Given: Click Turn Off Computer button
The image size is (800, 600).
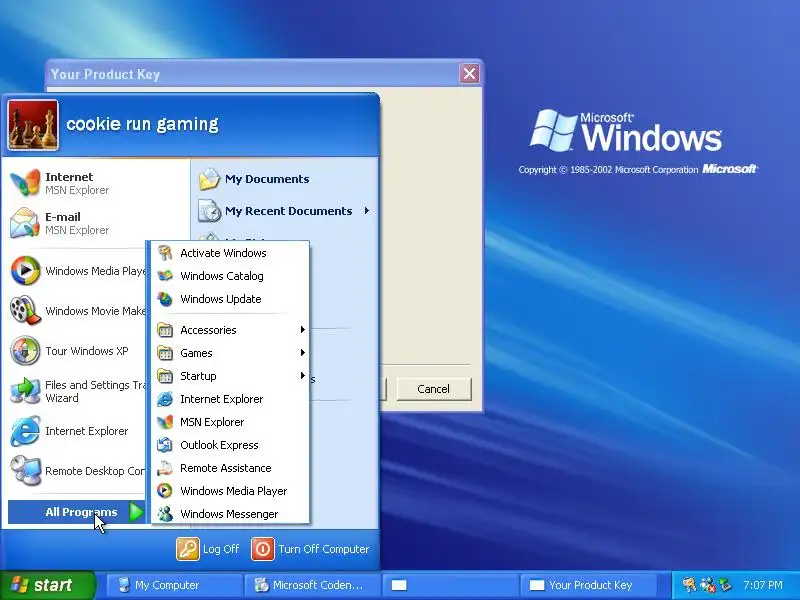Looking at the screenshot, I should point(310,549).
